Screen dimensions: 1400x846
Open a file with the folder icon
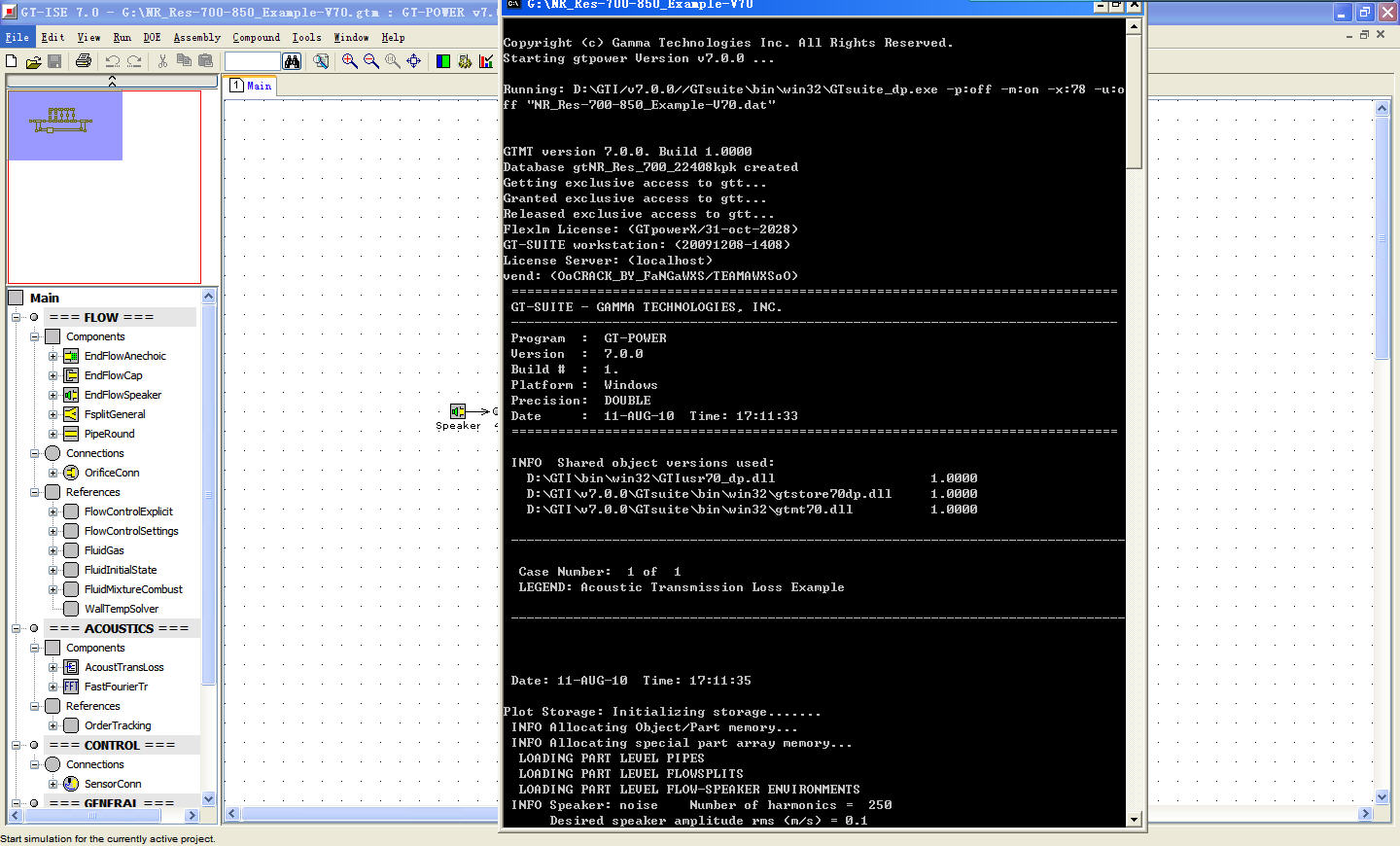(x=33, y=61)
